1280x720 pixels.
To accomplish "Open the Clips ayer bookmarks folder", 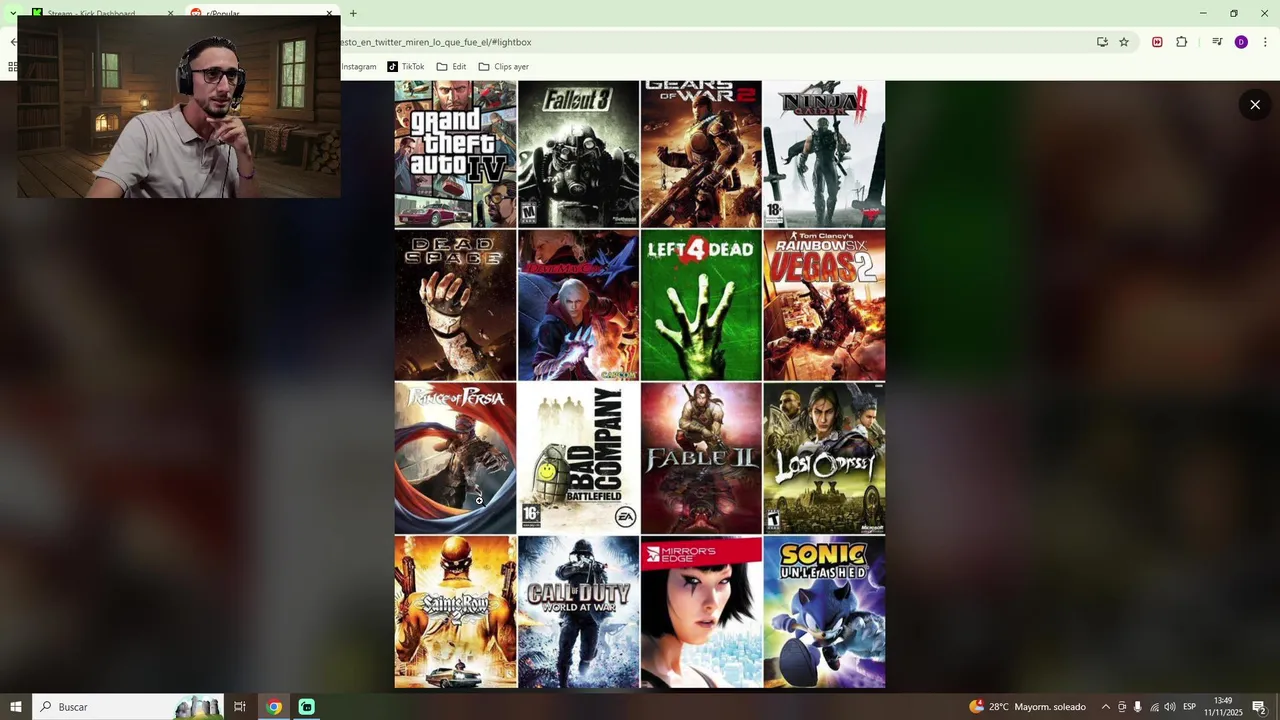I will pos(503,67).
